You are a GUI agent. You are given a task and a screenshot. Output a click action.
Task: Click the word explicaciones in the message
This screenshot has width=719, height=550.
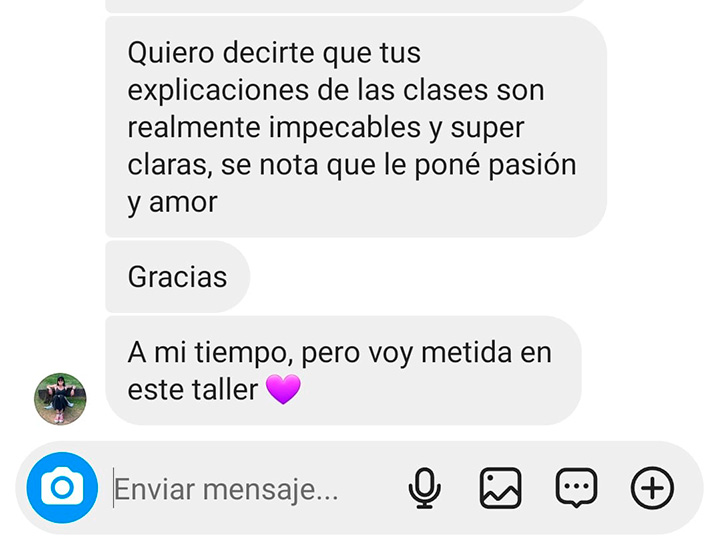point(218,90)
